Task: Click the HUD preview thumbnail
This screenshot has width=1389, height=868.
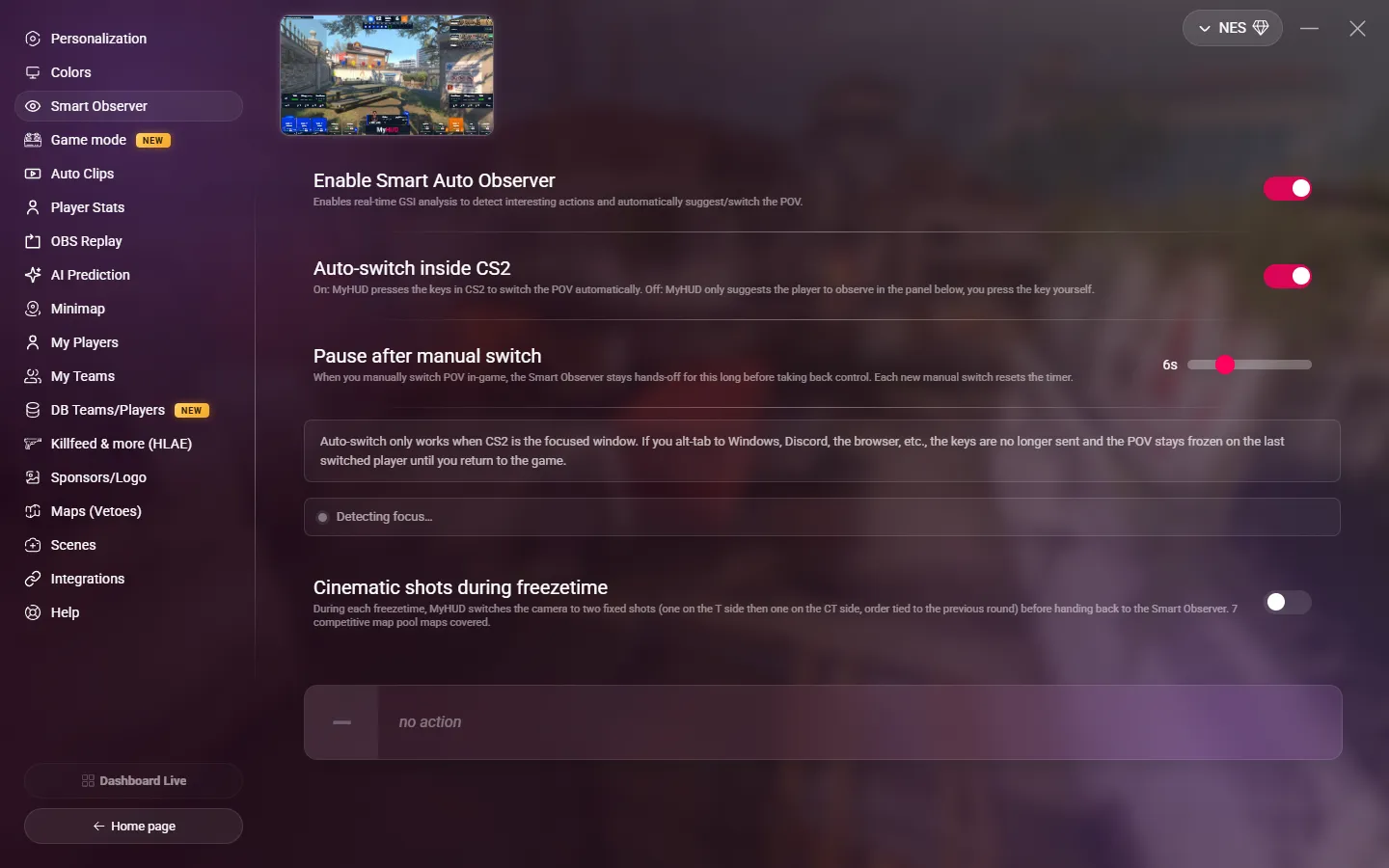Action: pos(387,75)
